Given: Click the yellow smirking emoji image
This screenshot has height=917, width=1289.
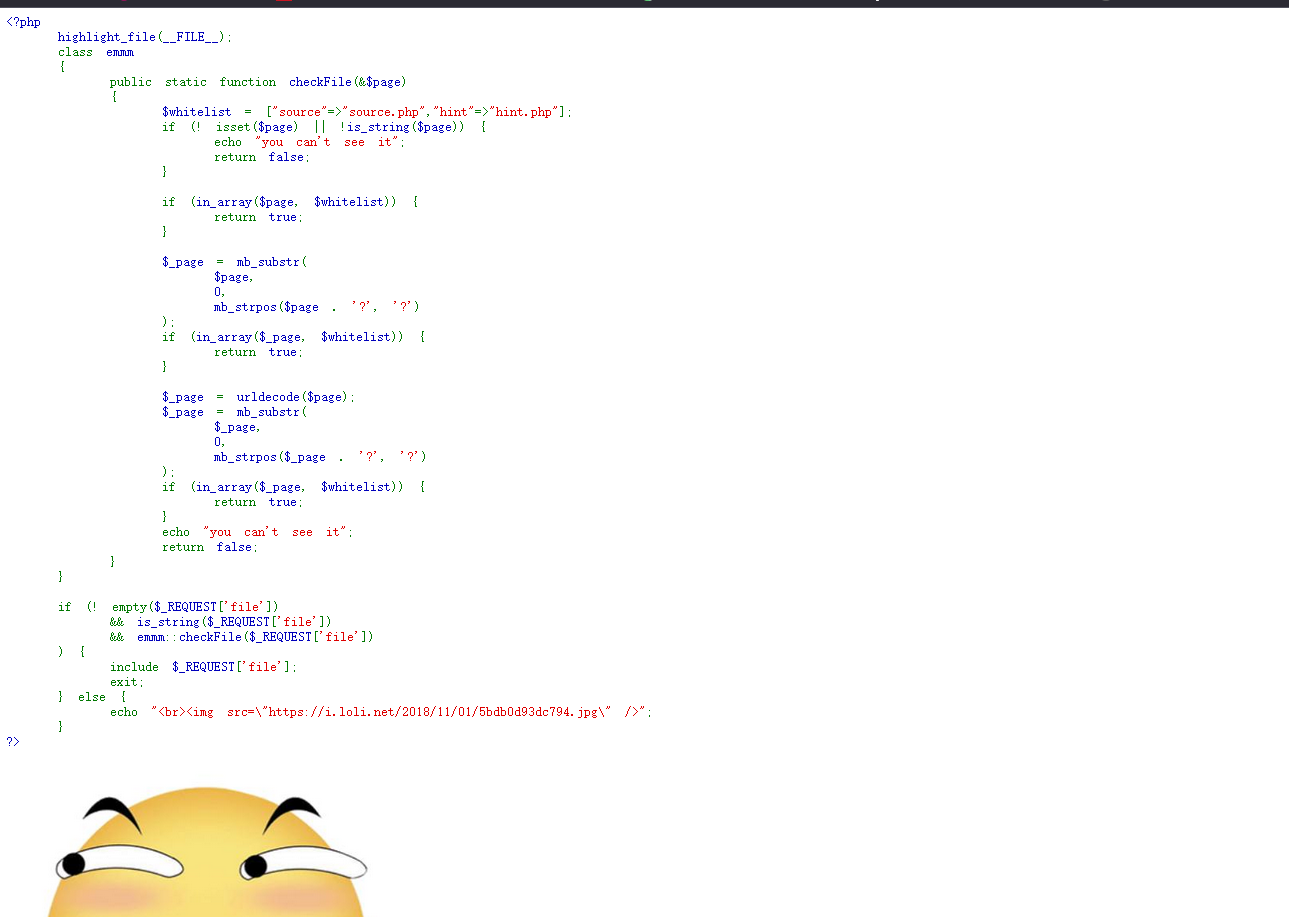Looking at the screenshot, I should 210,852.
